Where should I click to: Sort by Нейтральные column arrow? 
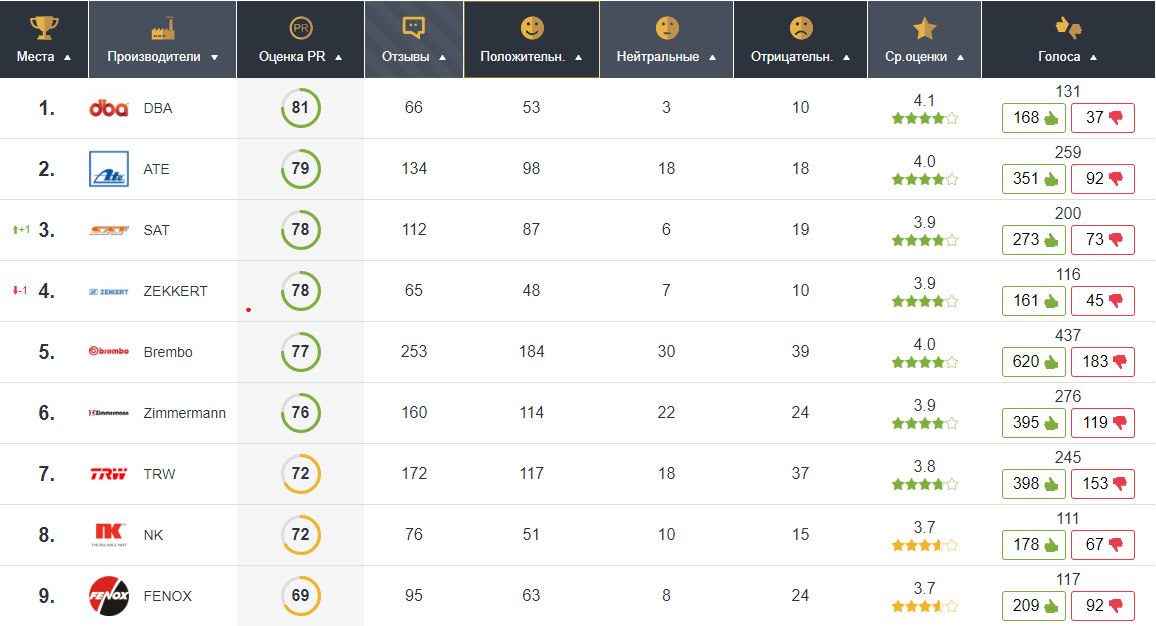click(x=712, y=58)
